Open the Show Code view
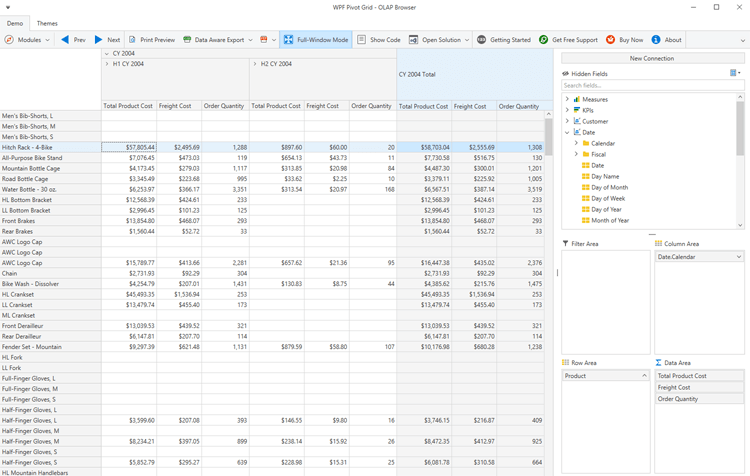Image resolution: width=750 pixels, height=476 pixels. [x=379, y=40]
